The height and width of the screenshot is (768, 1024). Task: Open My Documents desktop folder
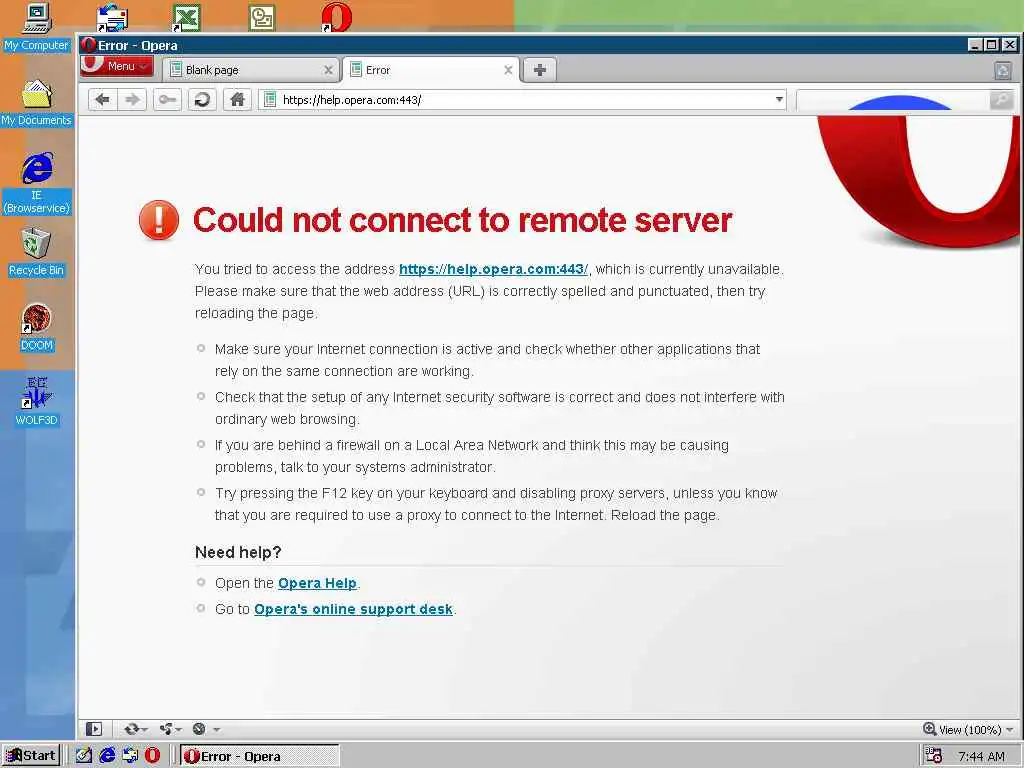[36, 103]
